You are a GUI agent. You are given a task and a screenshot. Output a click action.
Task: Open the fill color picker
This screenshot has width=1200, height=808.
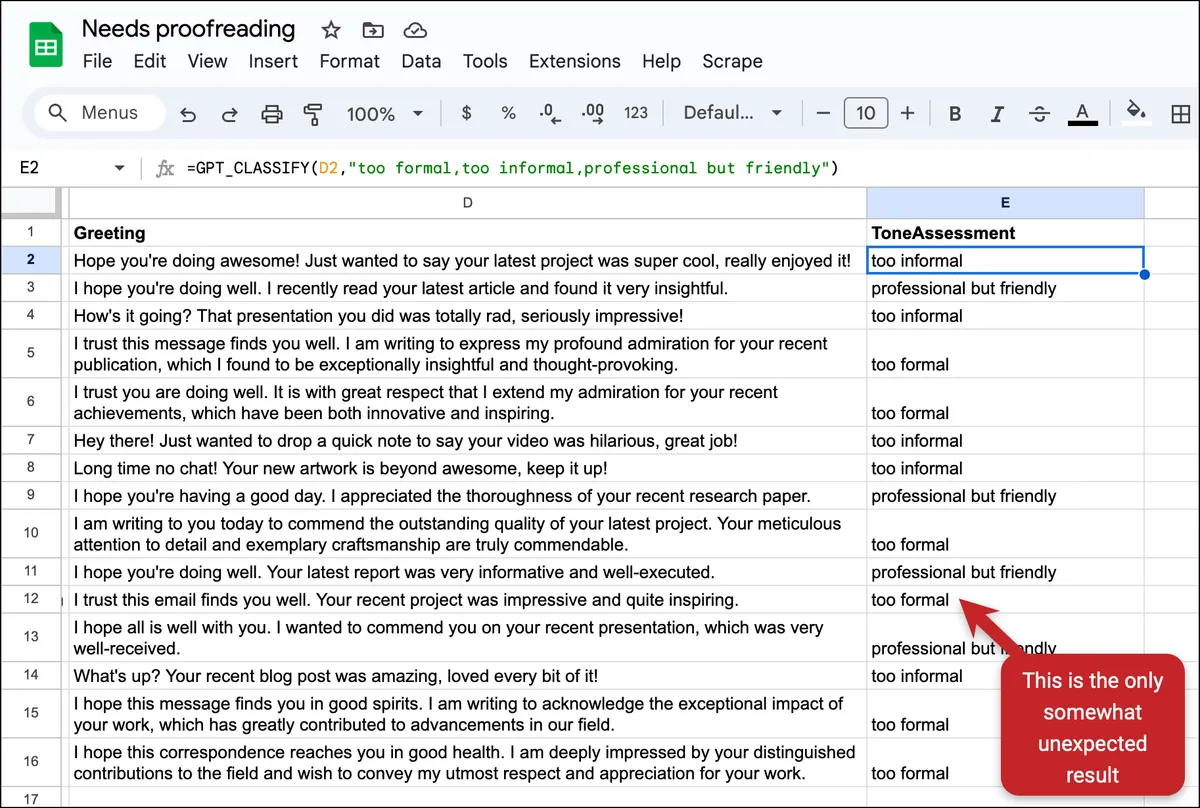[1136, 112]
